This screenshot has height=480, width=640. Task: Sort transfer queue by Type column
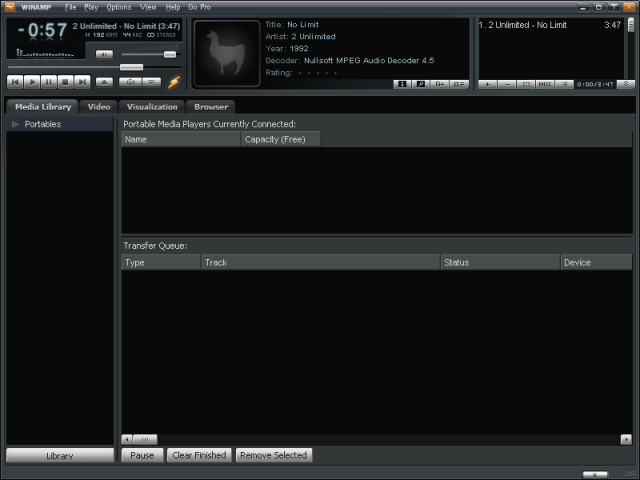(162, 262)
